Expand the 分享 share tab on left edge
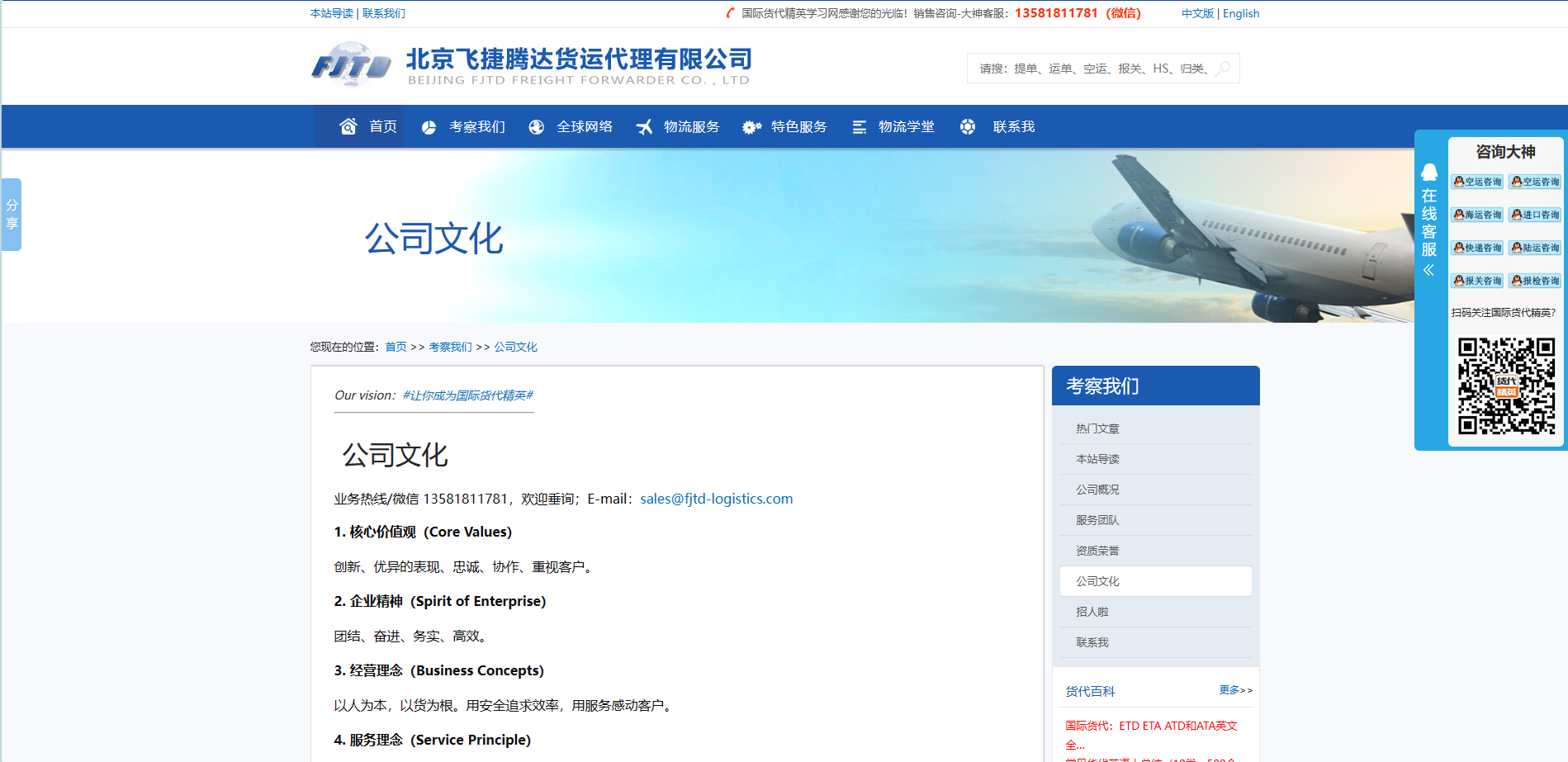 pos(12,215)
